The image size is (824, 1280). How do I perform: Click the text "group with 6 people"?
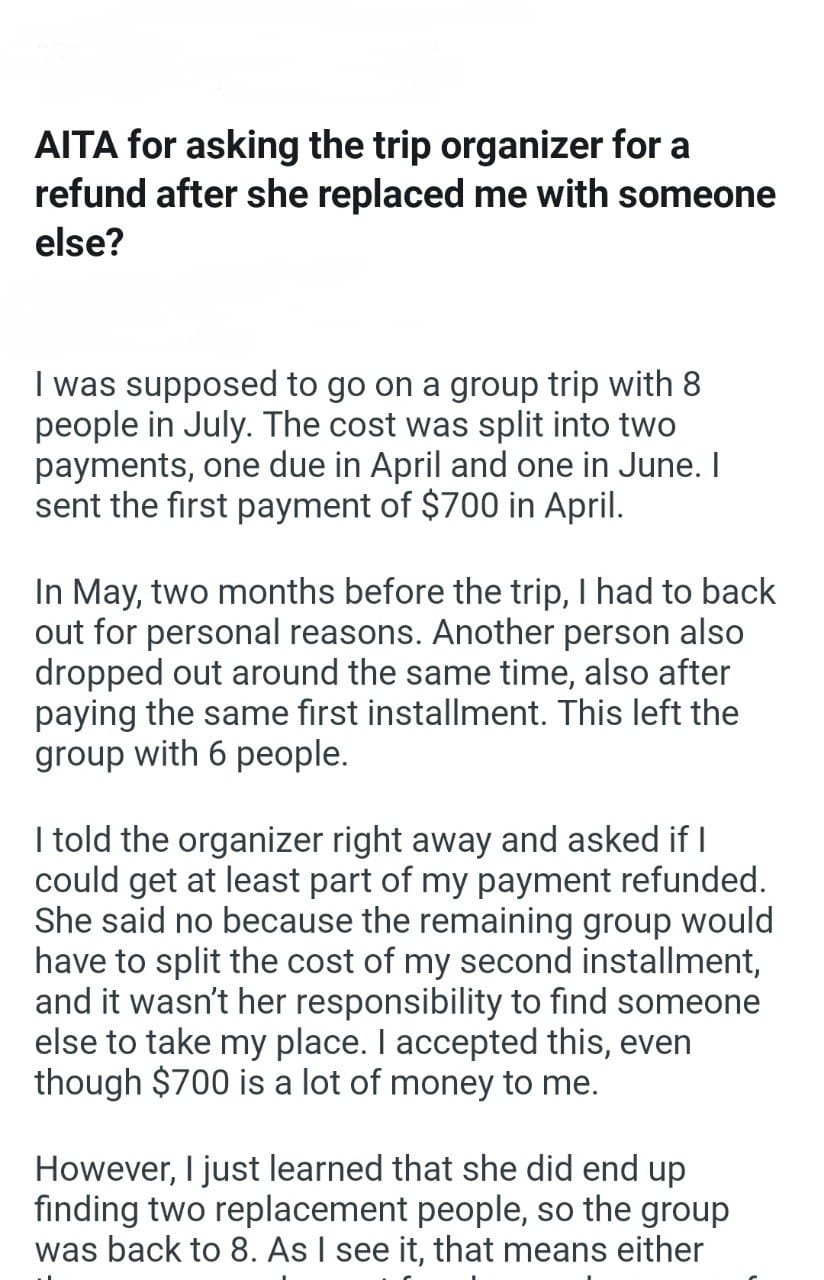coord(192,753)
